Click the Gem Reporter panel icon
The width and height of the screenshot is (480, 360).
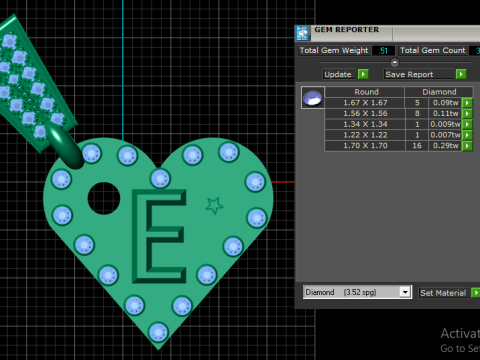303,33
